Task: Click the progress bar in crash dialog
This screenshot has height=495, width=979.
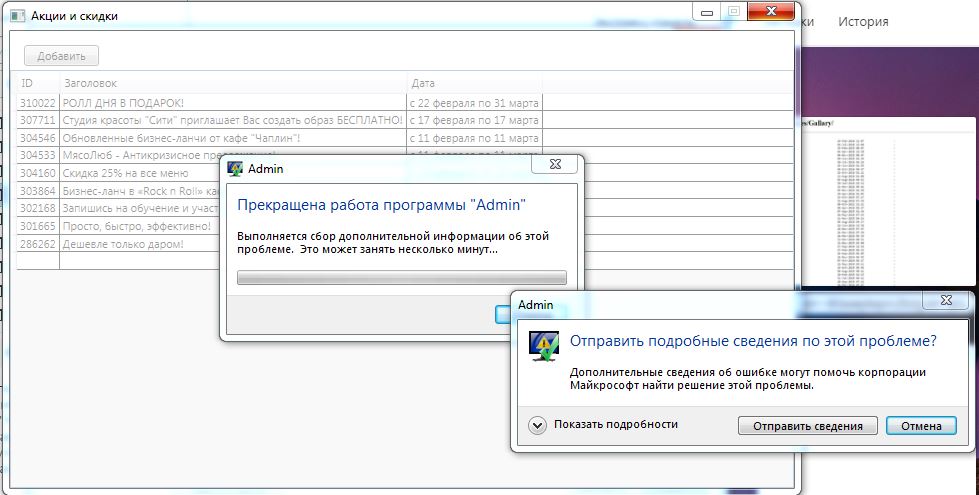Action: pyautogui.click(x=401, y=278)
